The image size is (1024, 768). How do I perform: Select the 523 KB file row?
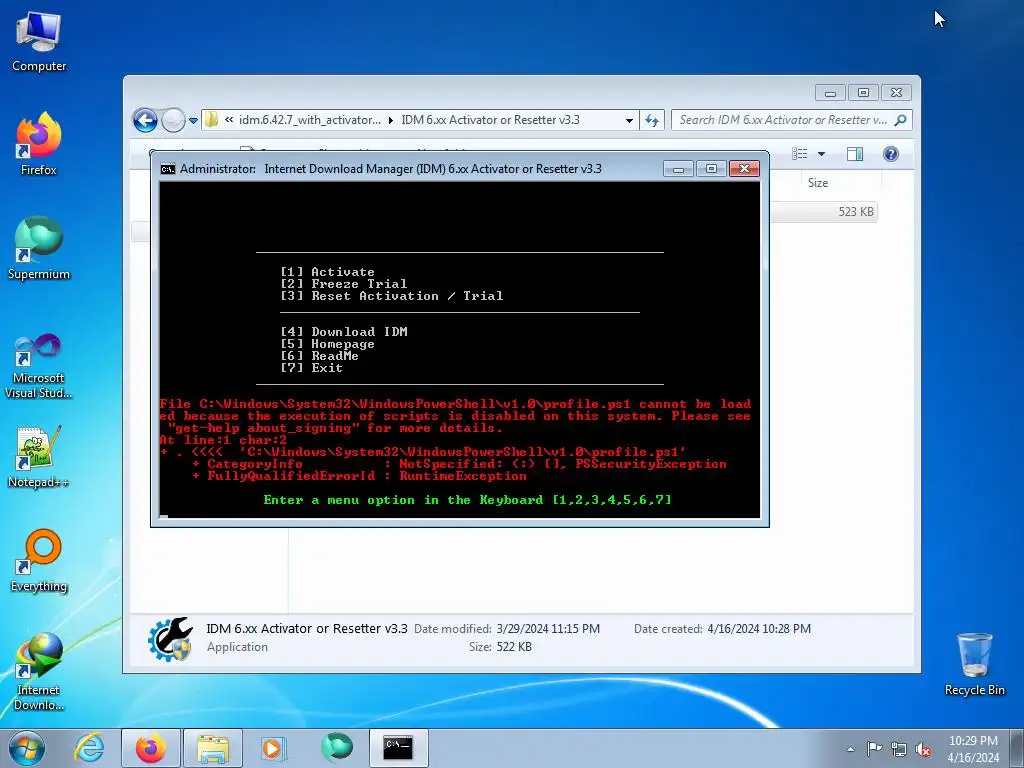pyautogui.click(x=824, y=212)
